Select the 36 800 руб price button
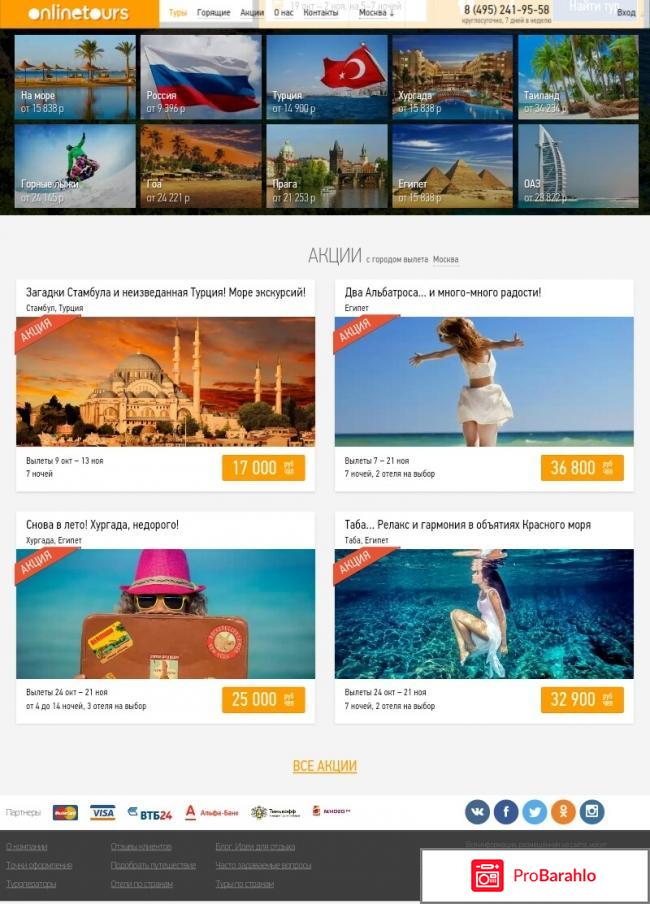 pyautogui.click(x=583, y=468)
